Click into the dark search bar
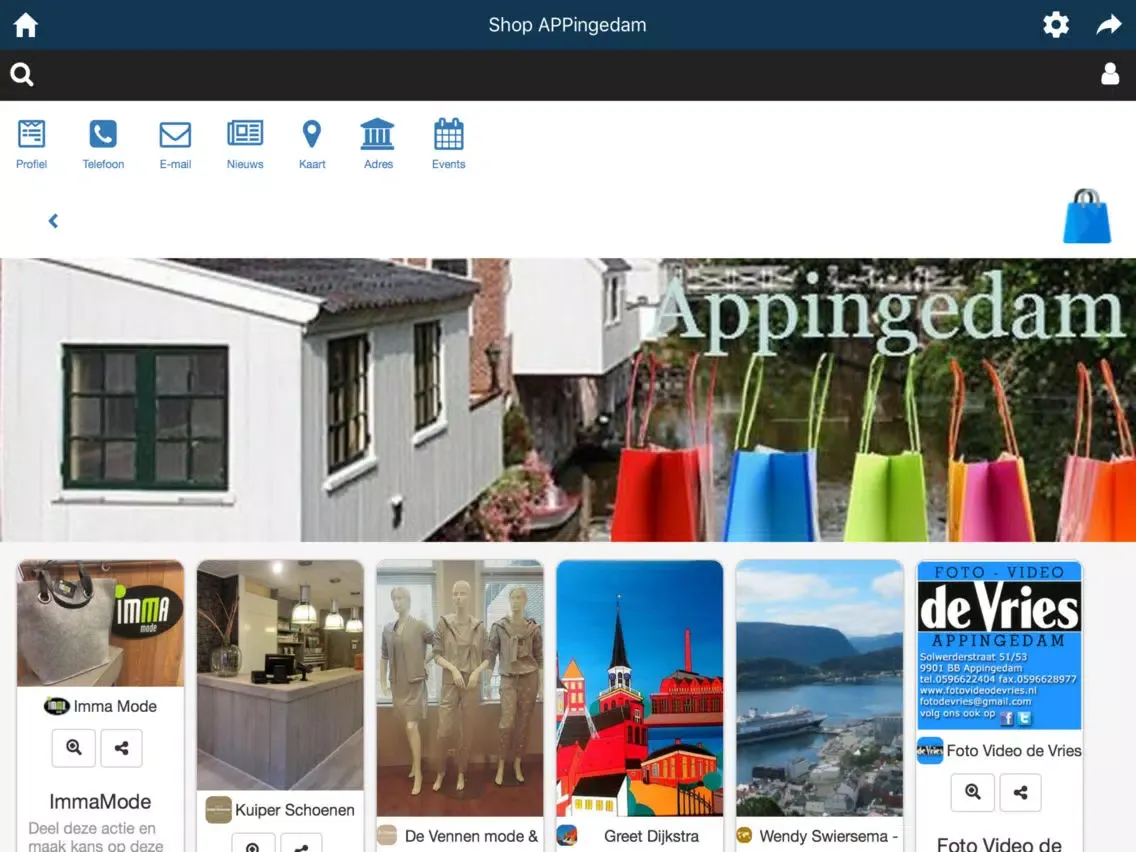The width and height of the screenshot is (1136, 852). point(568,75)
